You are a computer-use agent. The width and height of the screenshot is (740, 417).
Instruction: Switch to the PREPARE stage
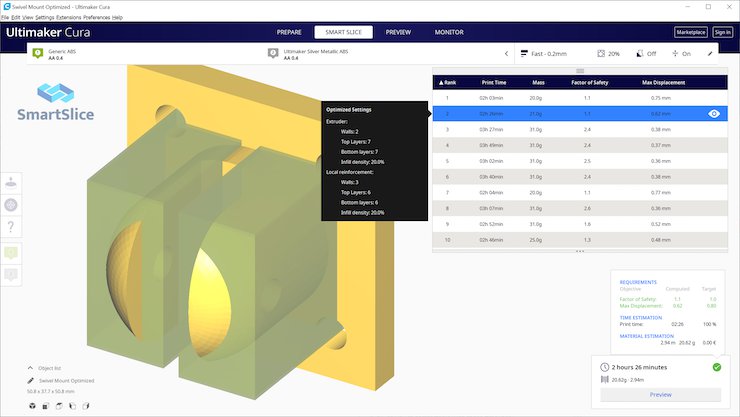tap(289, 32)
